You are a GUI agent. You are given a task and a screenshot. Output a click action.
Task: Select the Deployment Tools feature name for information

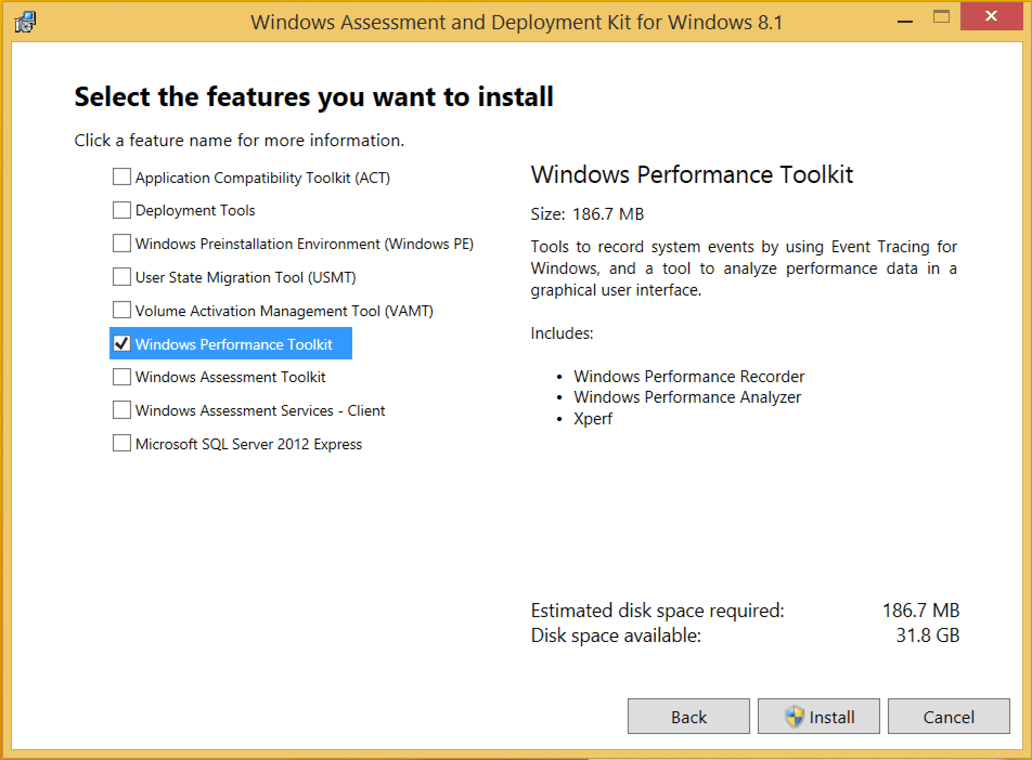coord(195,210)
